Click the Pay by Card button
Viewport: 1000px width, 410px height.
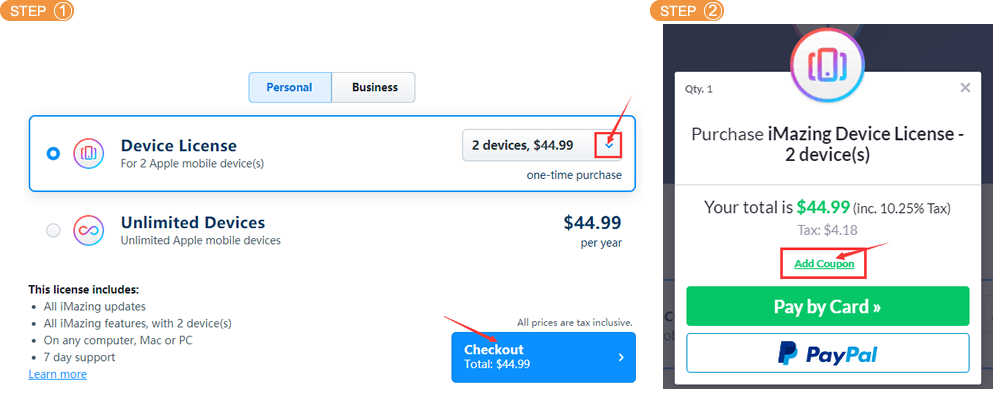tap(827, 307)
